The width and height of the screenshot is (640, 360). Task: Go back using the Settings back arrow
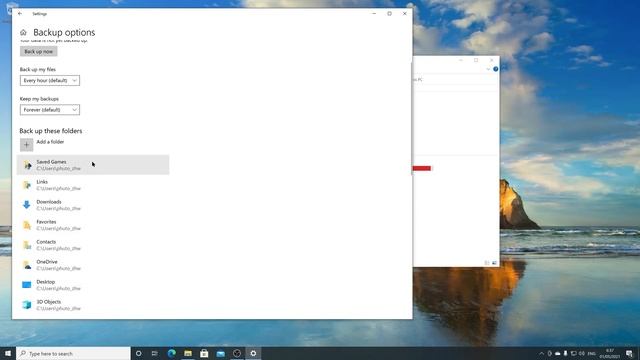pos(20,13)
